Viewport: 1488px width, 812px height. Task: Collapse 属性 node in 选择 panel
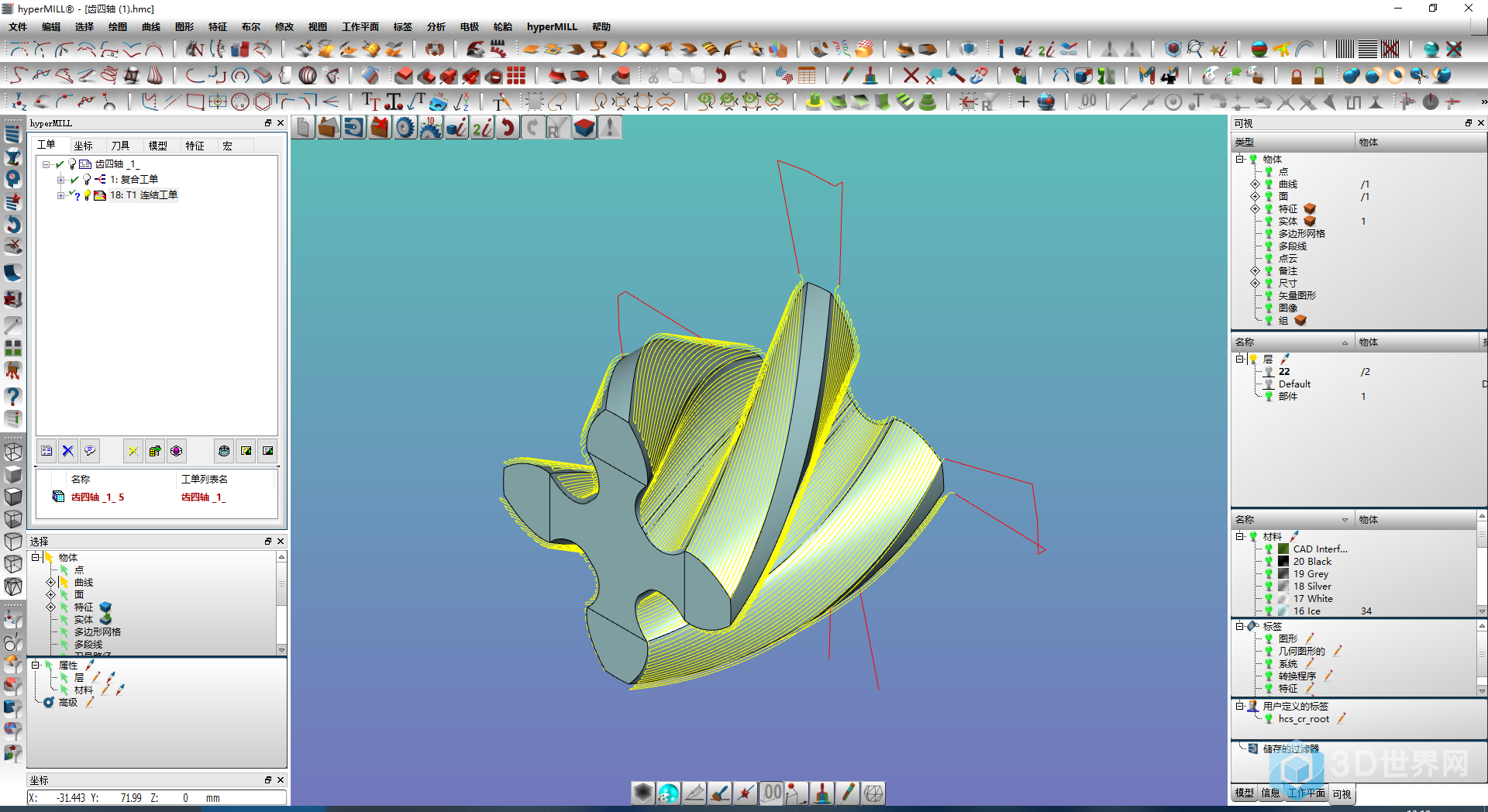[35, 665]
